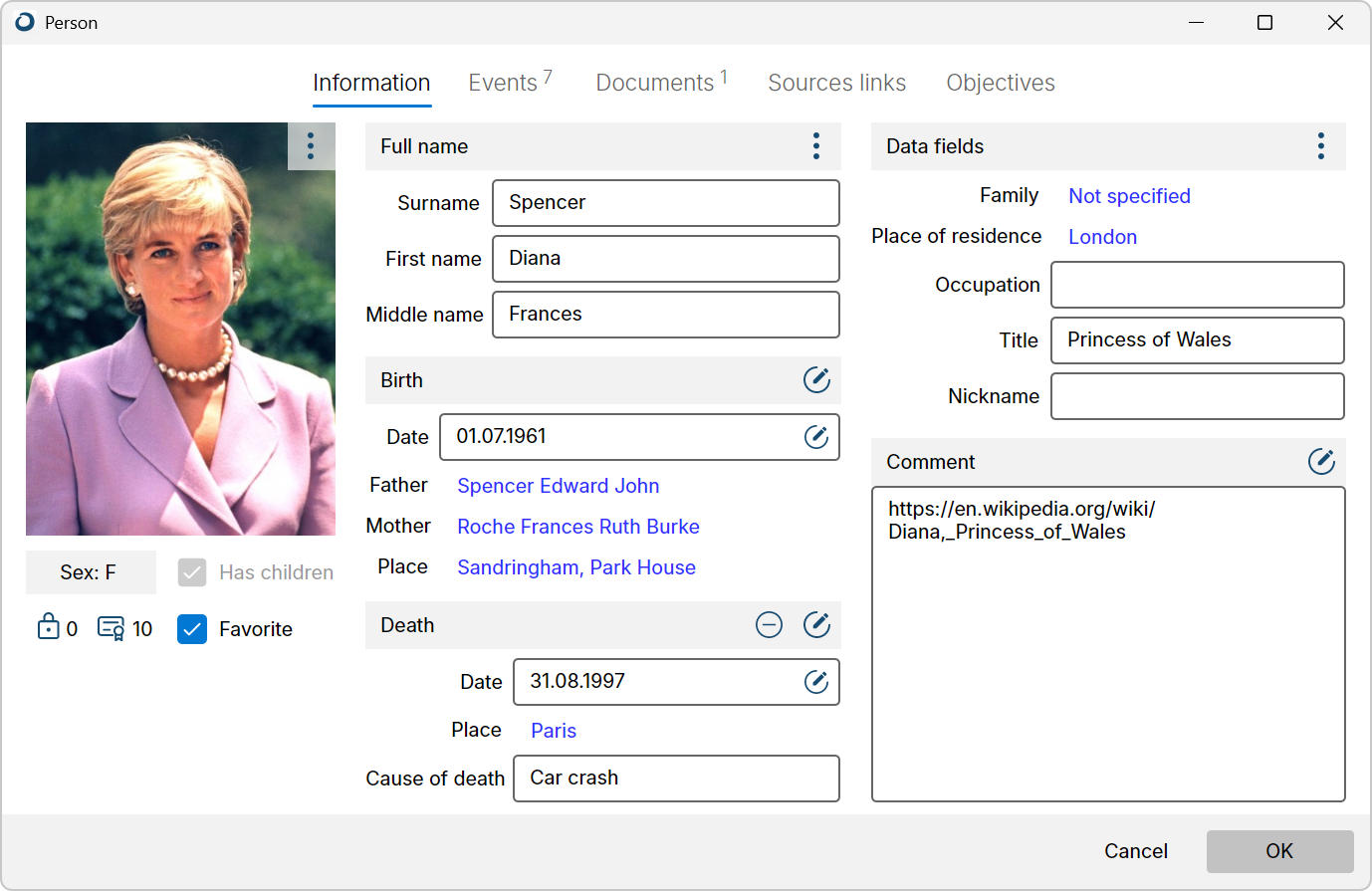Screen dimensions: 1372x891
Task: Open the Spencer Edward John father link
Action: [558, 486]
